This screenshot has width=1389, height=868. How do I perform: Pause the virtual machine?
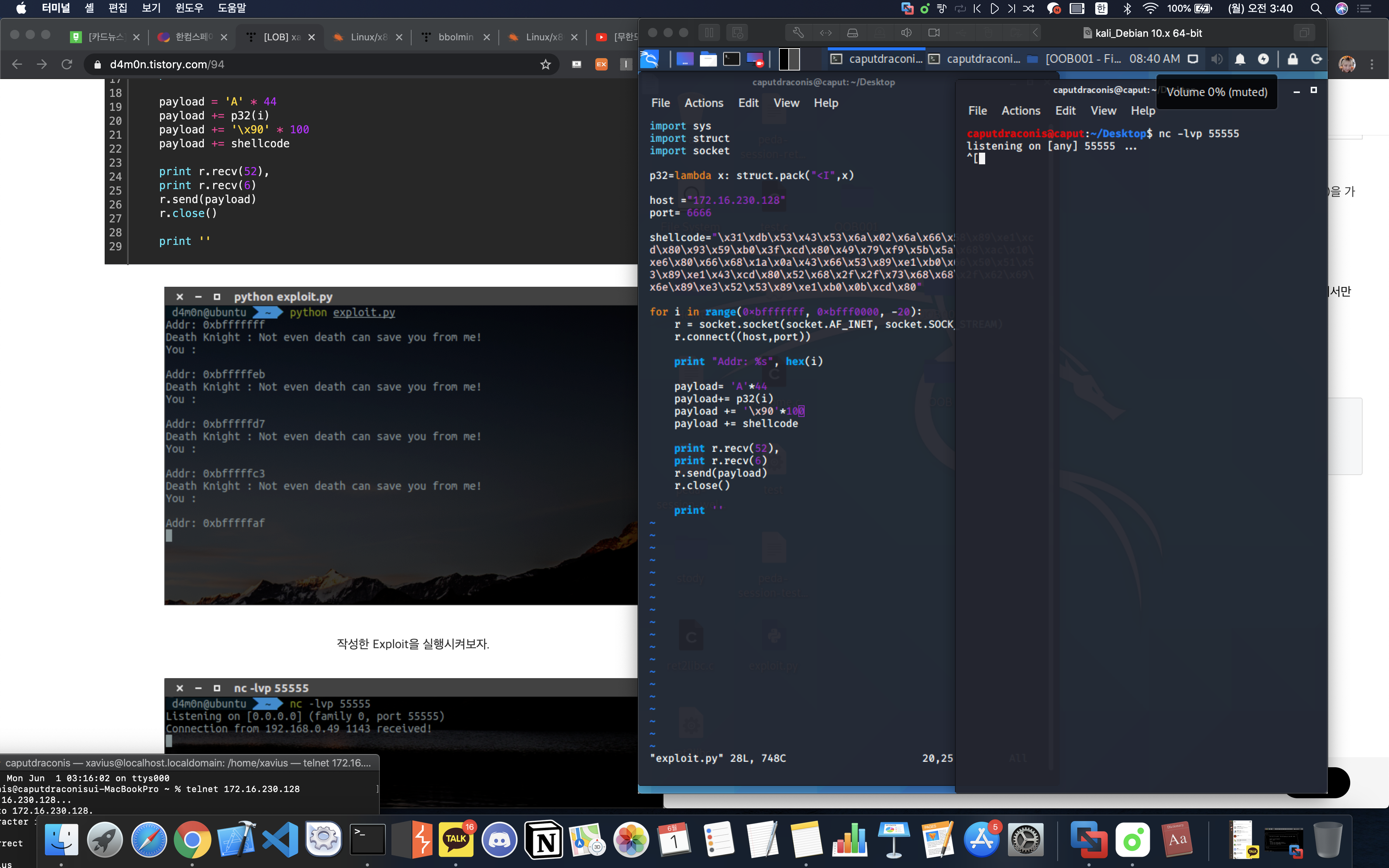coord(710,33)
